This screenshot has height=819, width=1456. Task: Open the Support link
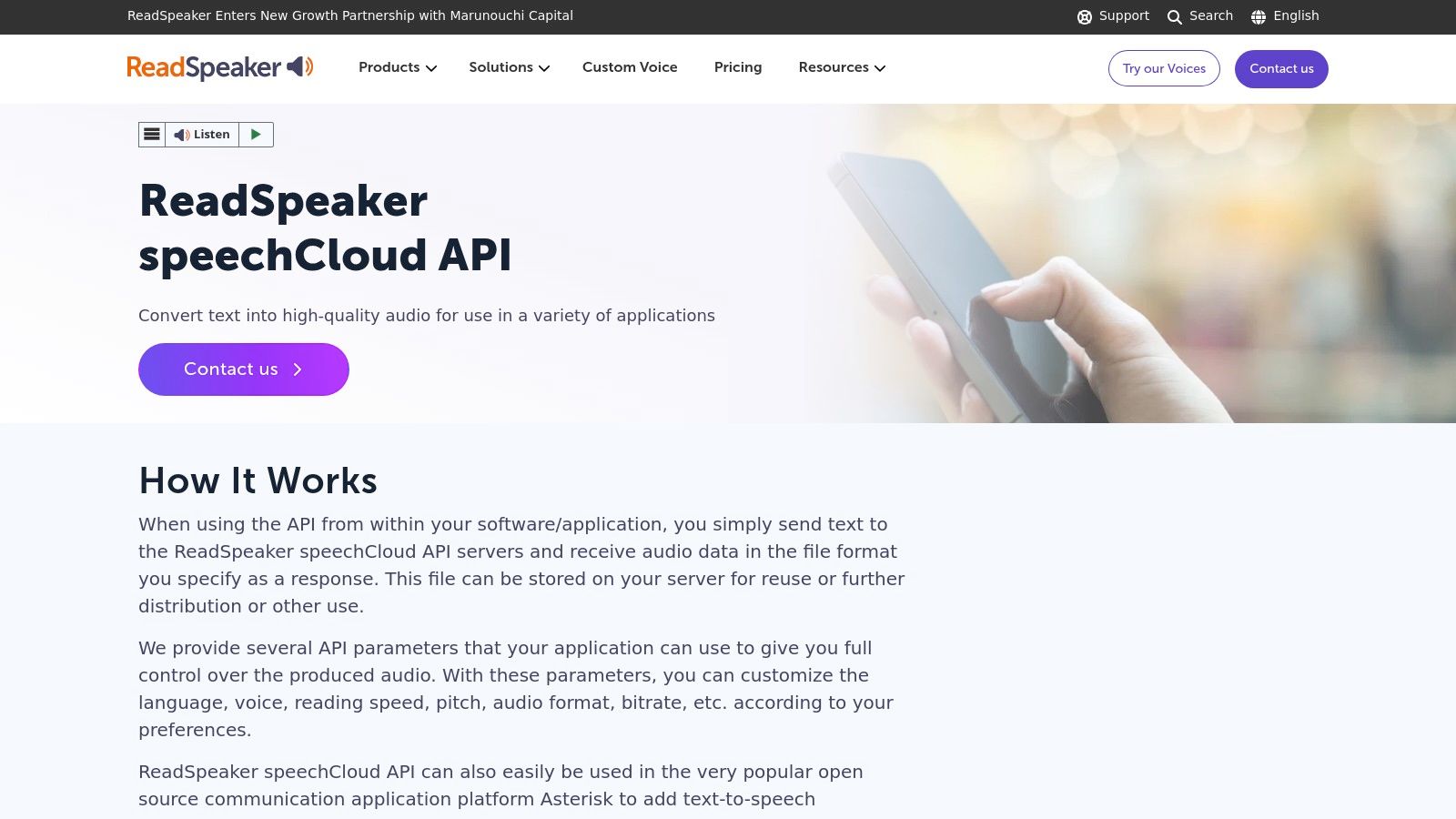(1124, 15)
